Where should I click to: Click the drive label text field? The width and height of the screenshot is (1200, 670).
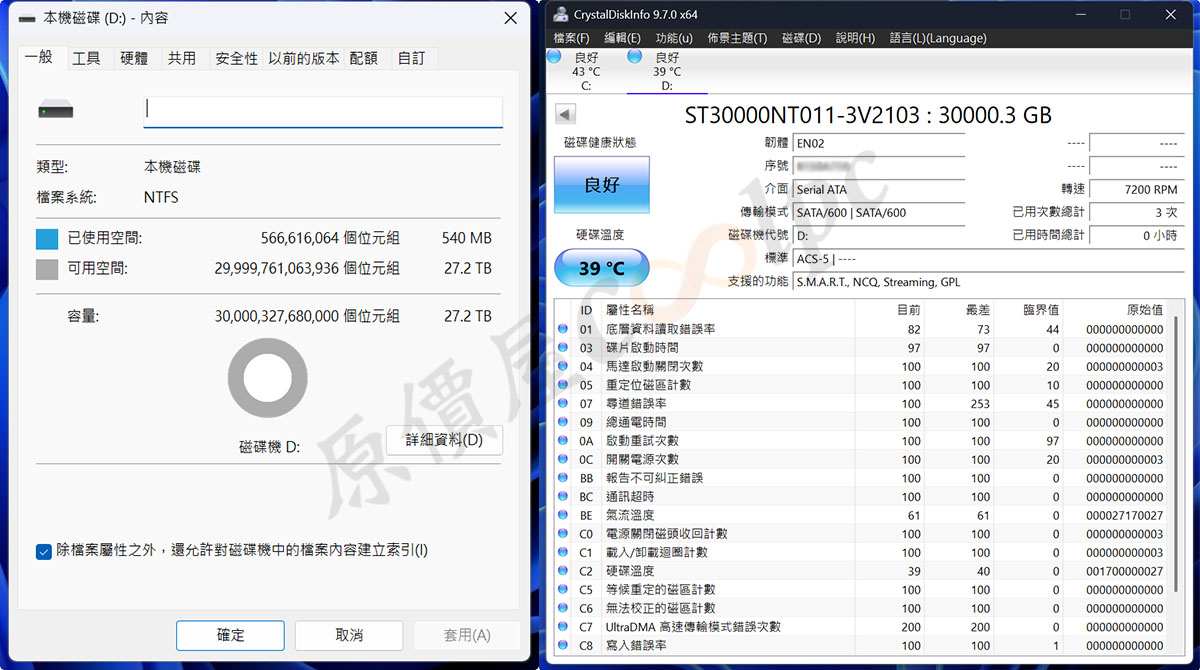click(323, 111)
